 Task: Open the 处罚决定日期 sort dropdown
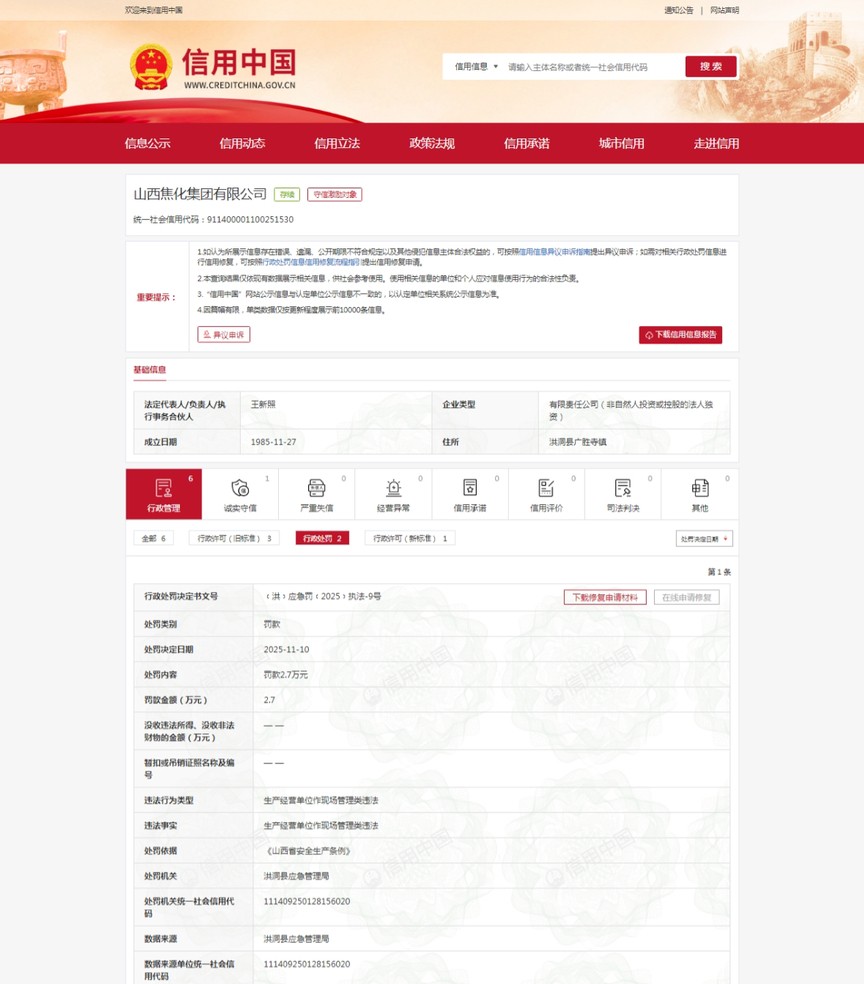(x=704, y=538)
